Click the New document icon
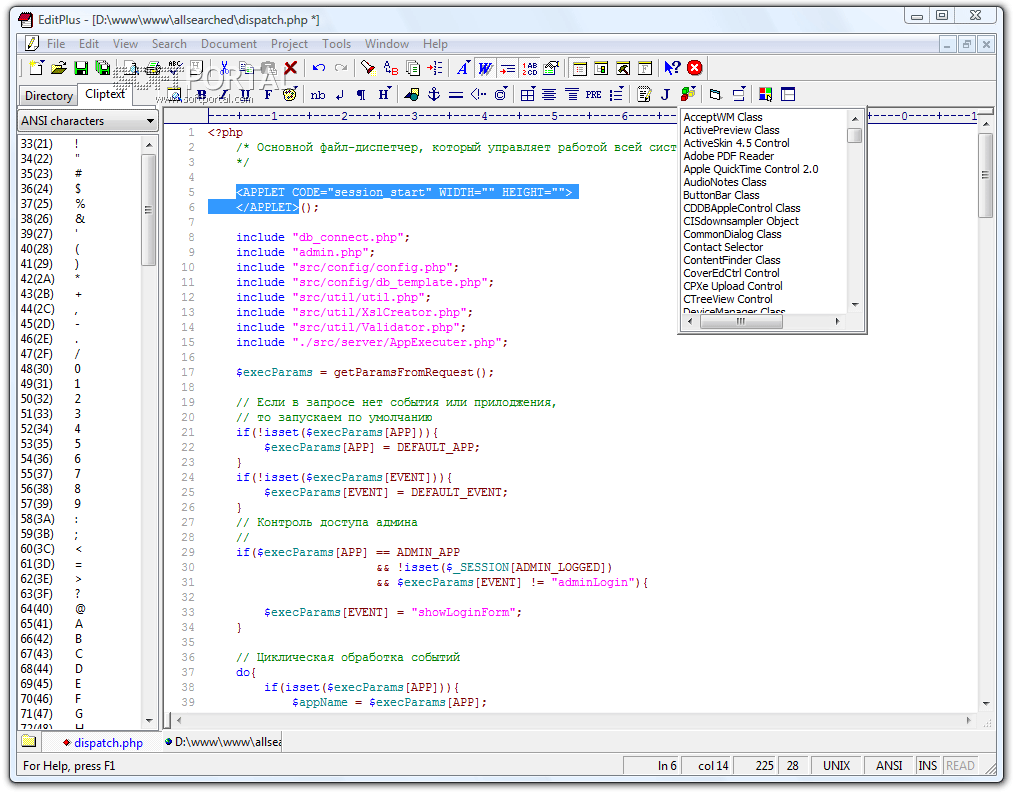Viewport: 1015px width, 793px height. 37,68
